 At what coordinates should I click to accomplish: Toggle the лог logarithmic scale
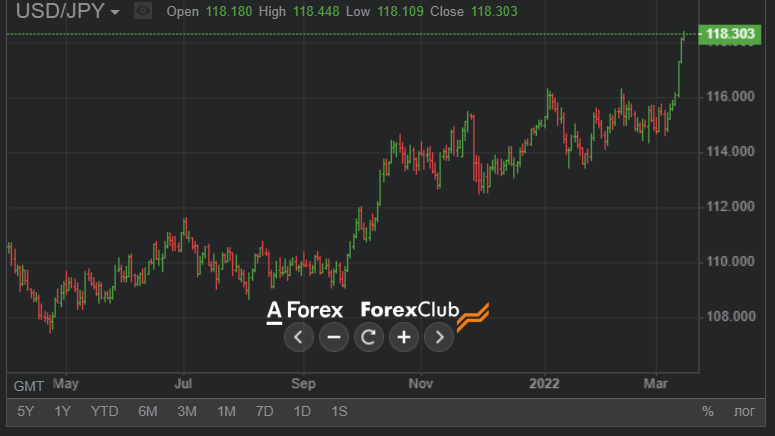click(744, 411)
